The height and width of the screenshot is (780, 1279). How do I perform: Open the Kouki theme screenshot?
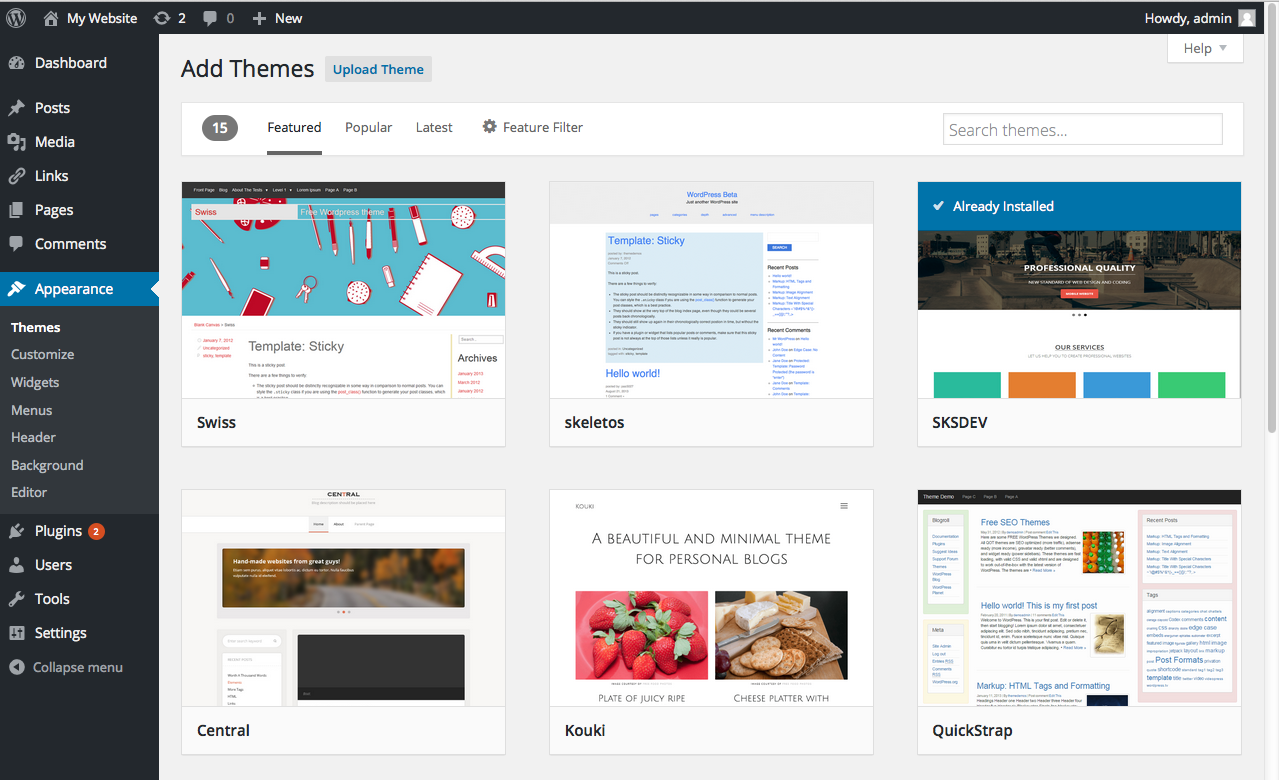pyautogui.click(x=711, y=598)
